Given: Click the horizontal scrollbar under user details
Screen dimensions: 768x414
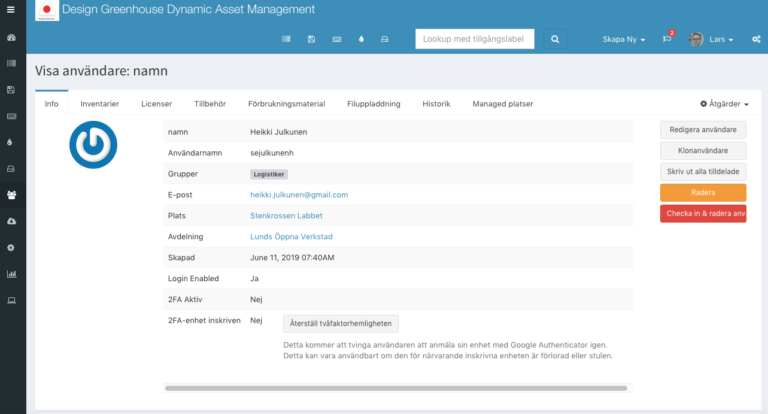Looking at the screenshot, I should click(x=396, y=387).
